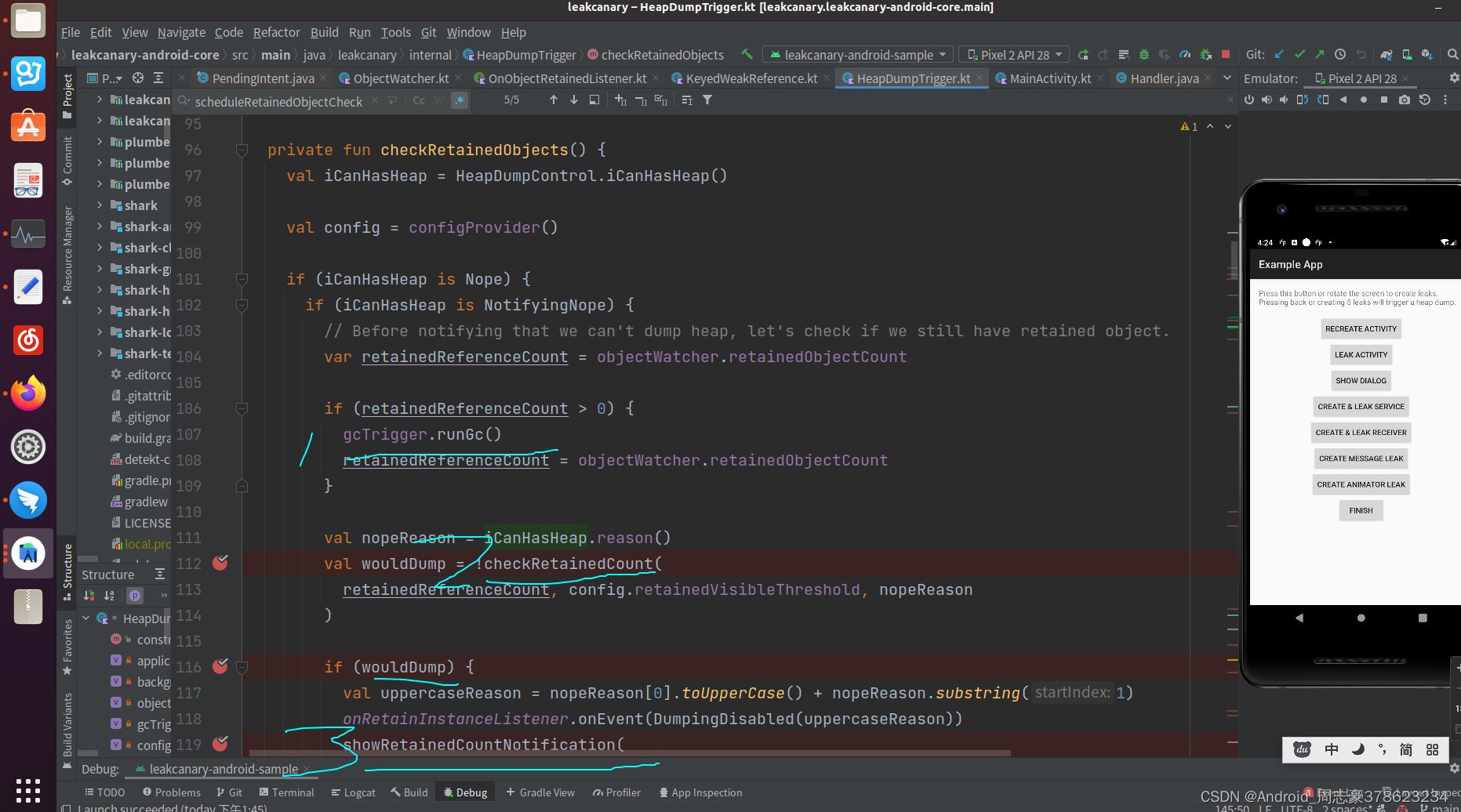
Task: Click the emulator volume up icon
Action: (1267, 100)
